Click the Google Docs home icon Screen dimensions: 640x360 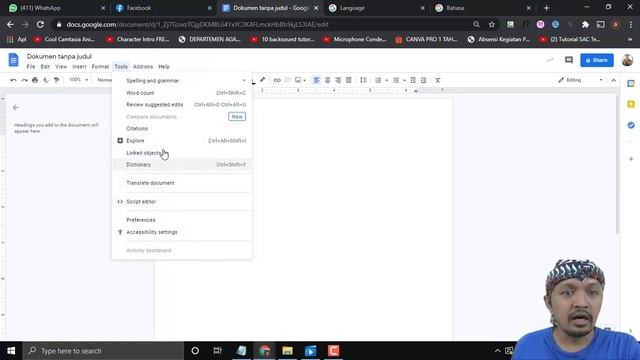pyautogui.click(x=13, y=60)
